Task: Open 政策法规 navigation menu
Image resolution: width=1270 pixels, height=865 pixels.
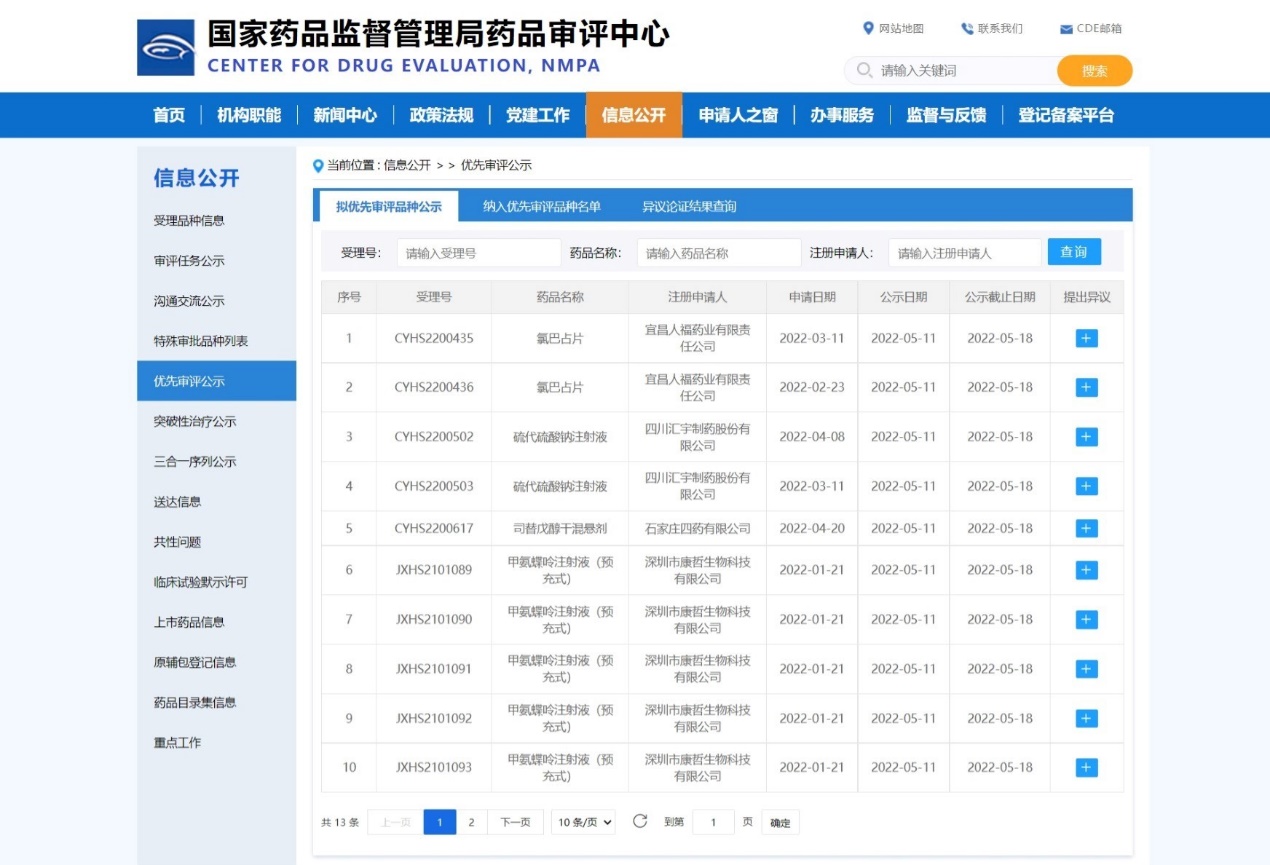Action: click(441, 115)
